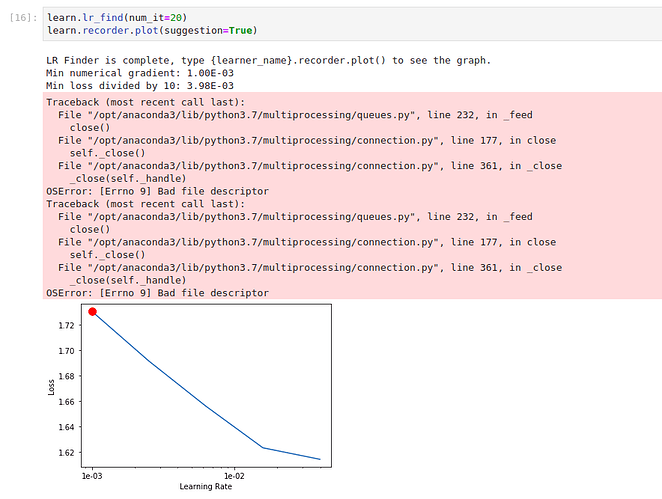The width and height of the screenshot is (662, 499).
Task: Place cursor in the learn.lr_find code line
Action: click(x=117, y=17)
